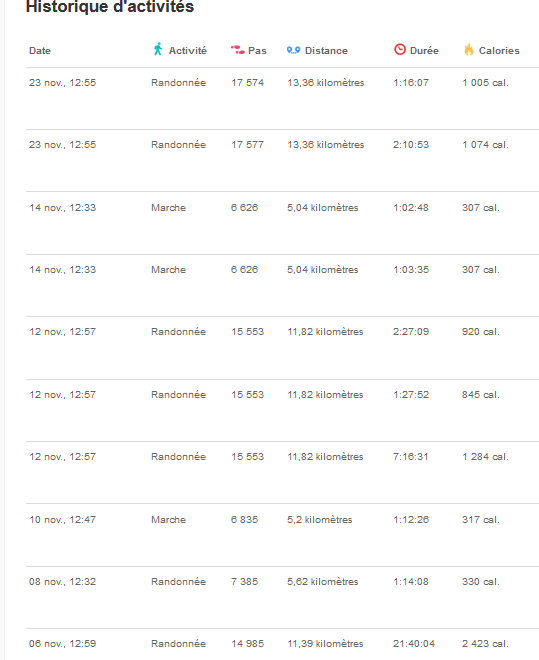Open the 23 nov. hike lasting 1:16:07

coord(282,98)
